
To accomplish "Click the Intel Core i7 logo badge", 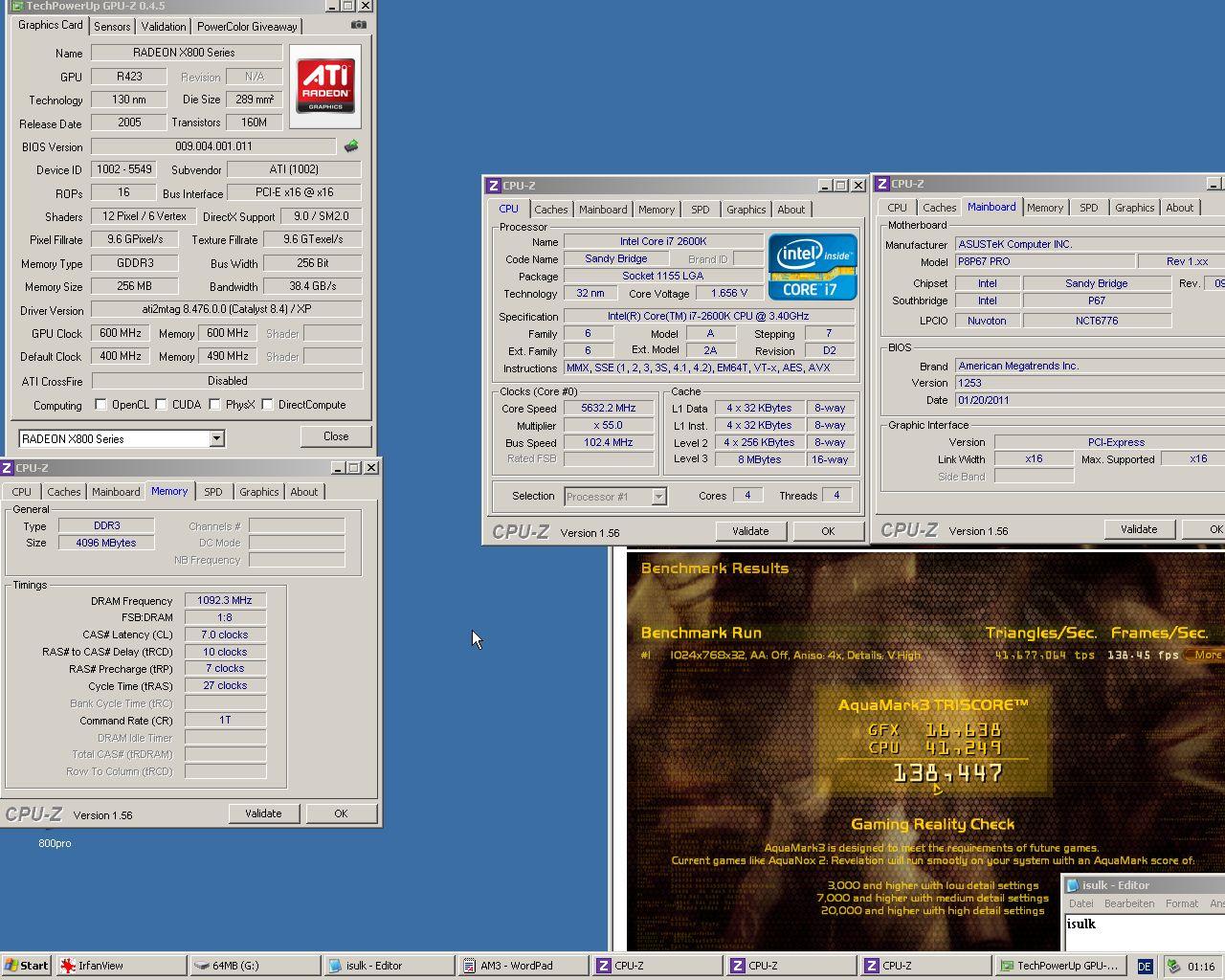I will pyautogui.click(x=813, y=267).
